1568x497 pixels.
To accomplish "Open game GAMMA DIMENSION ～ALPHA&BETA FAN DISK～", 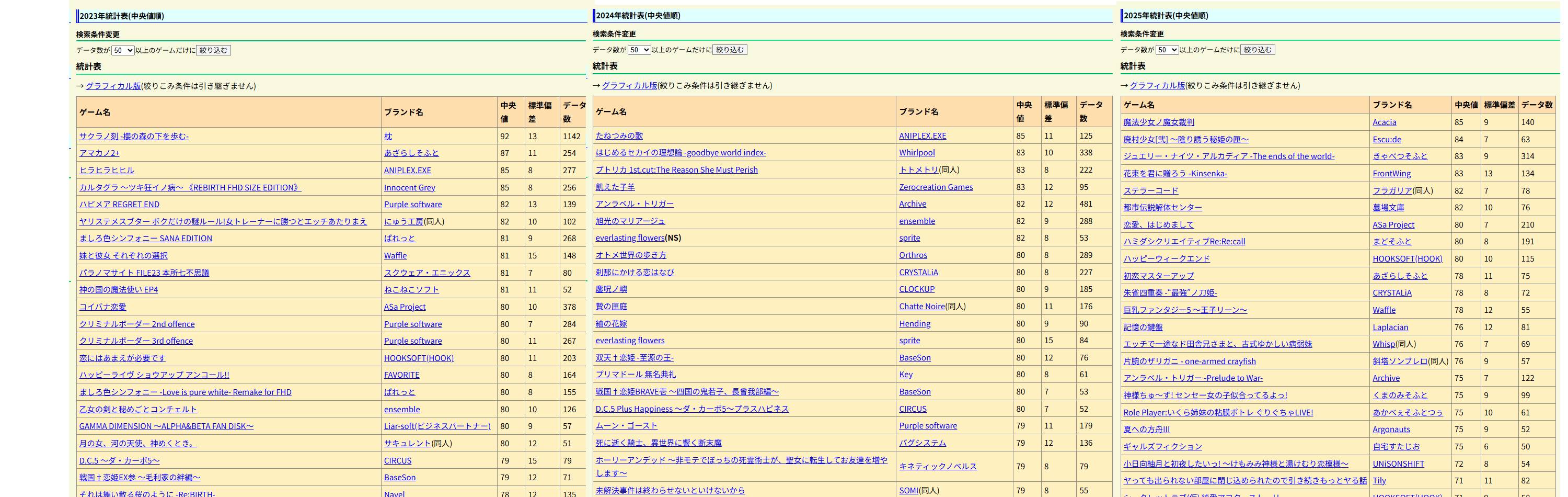I will 166,426.
